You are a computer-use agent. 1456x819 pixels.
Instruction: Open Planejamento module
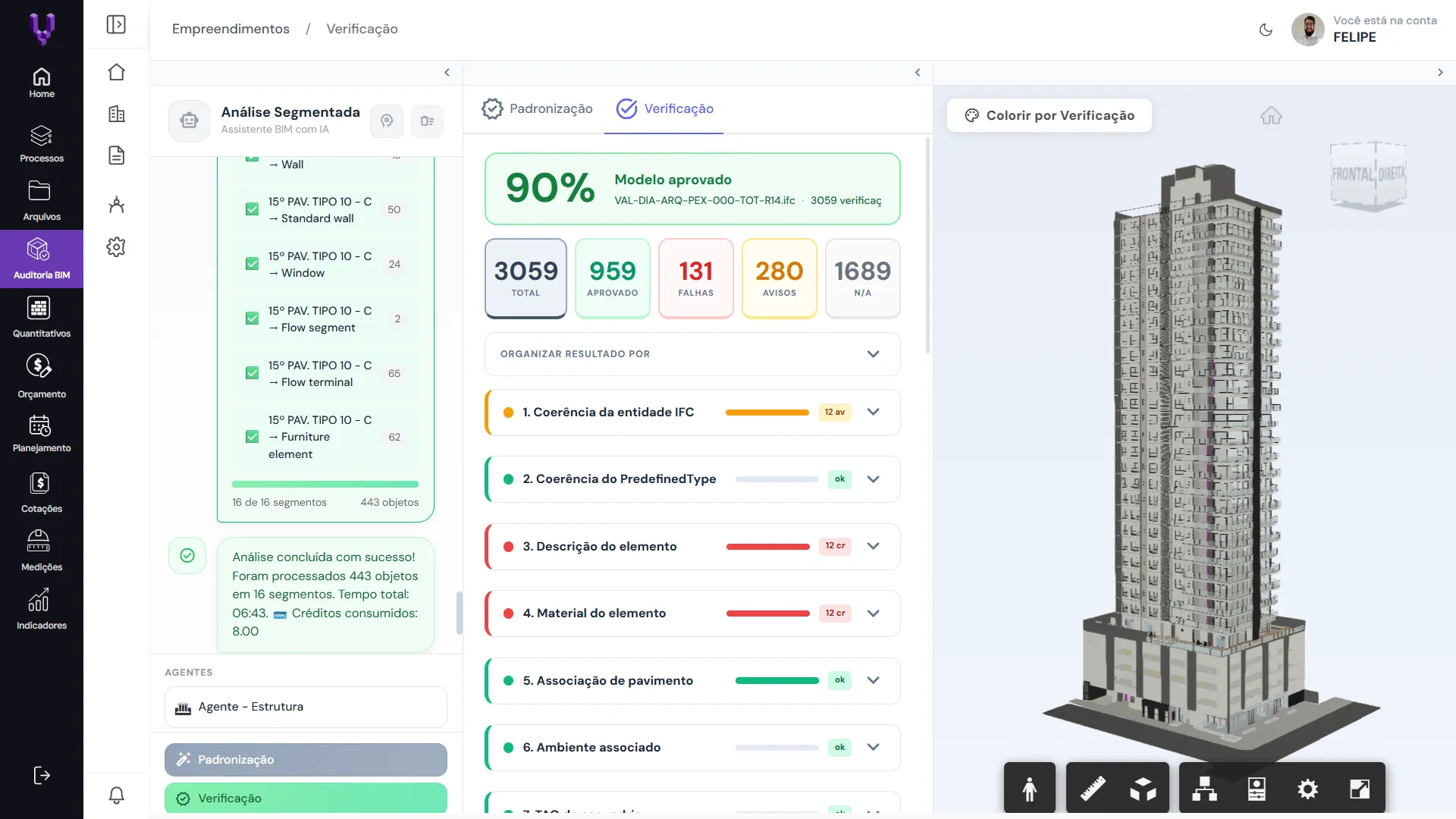tap(42, 434)
